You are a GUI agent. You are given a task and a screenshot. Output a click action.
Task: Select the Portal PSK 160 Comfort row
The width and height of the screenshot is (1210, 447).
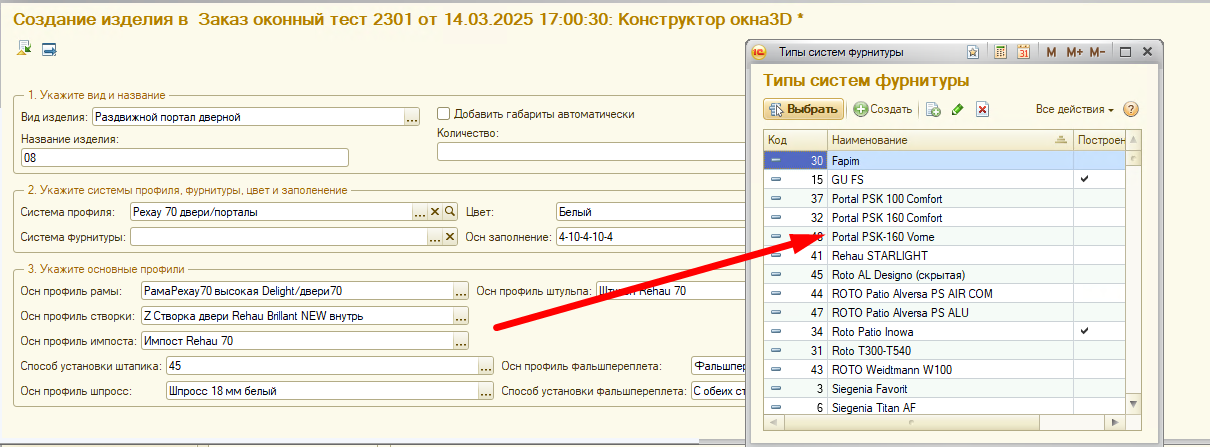pyautogui.click(x=945, y=217)
